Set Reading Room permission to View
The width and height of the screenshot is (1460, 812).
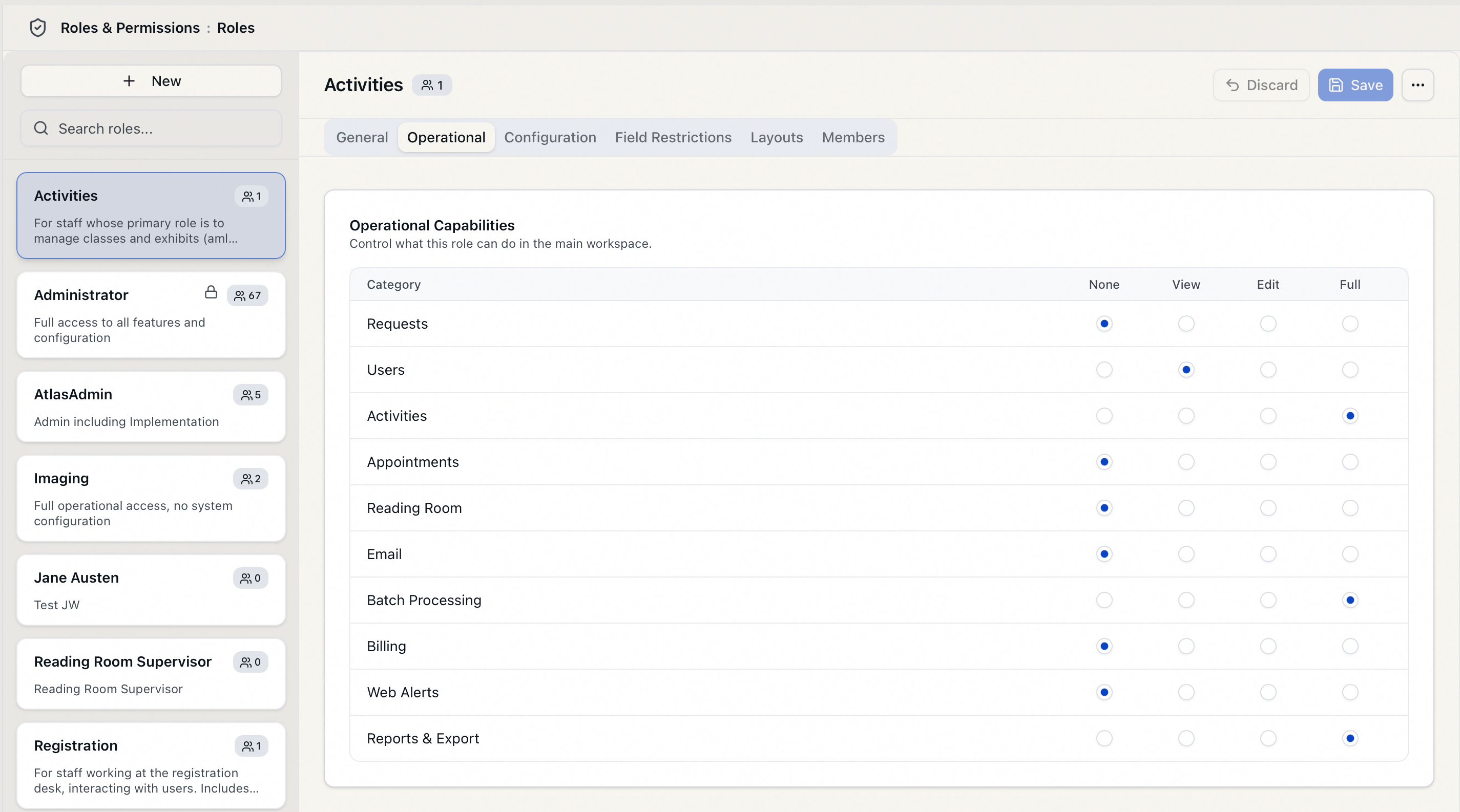(x=1186, y=508)
